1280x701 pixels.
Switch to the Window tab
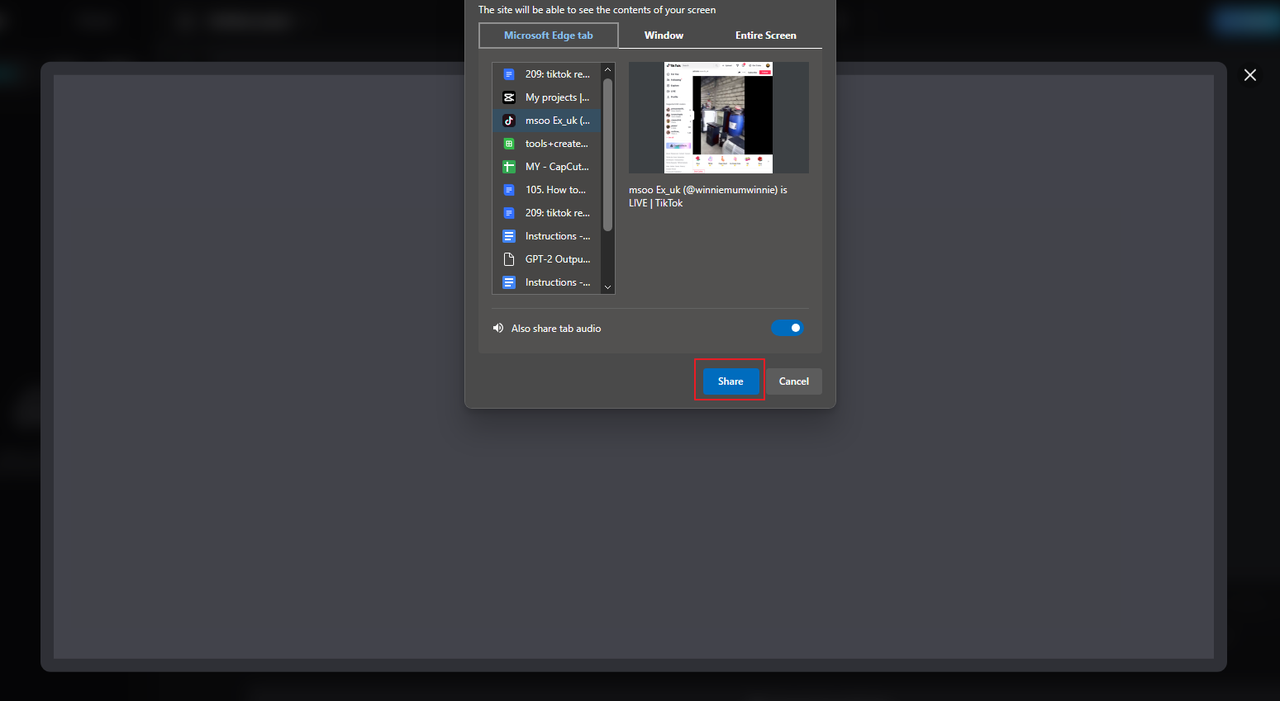point(664,35)
